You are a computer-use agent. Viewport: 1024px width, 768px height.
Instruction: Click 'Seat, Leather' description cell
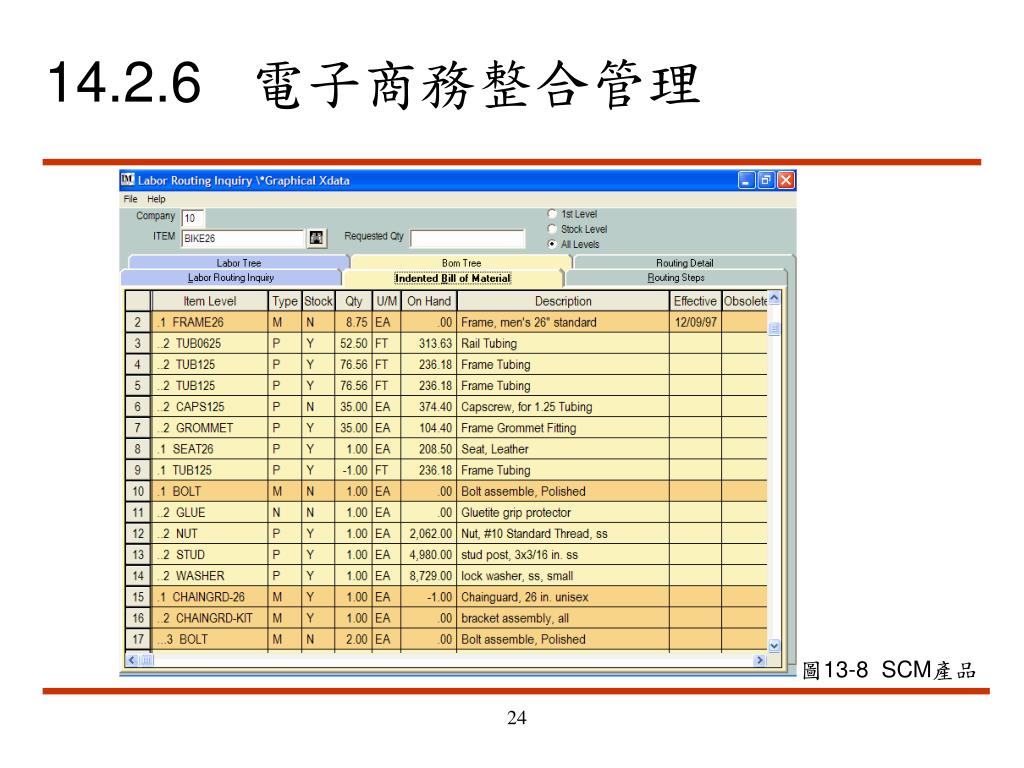tap(563, 449)
